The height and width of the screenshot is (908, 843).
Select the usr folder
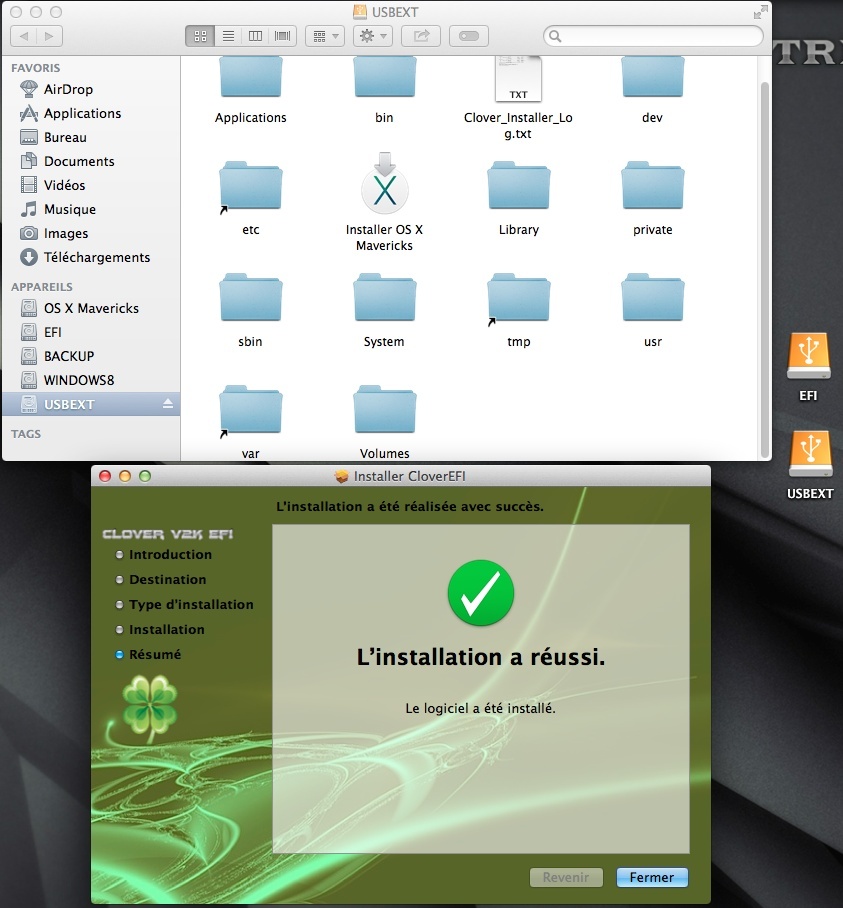coord(653,297)
